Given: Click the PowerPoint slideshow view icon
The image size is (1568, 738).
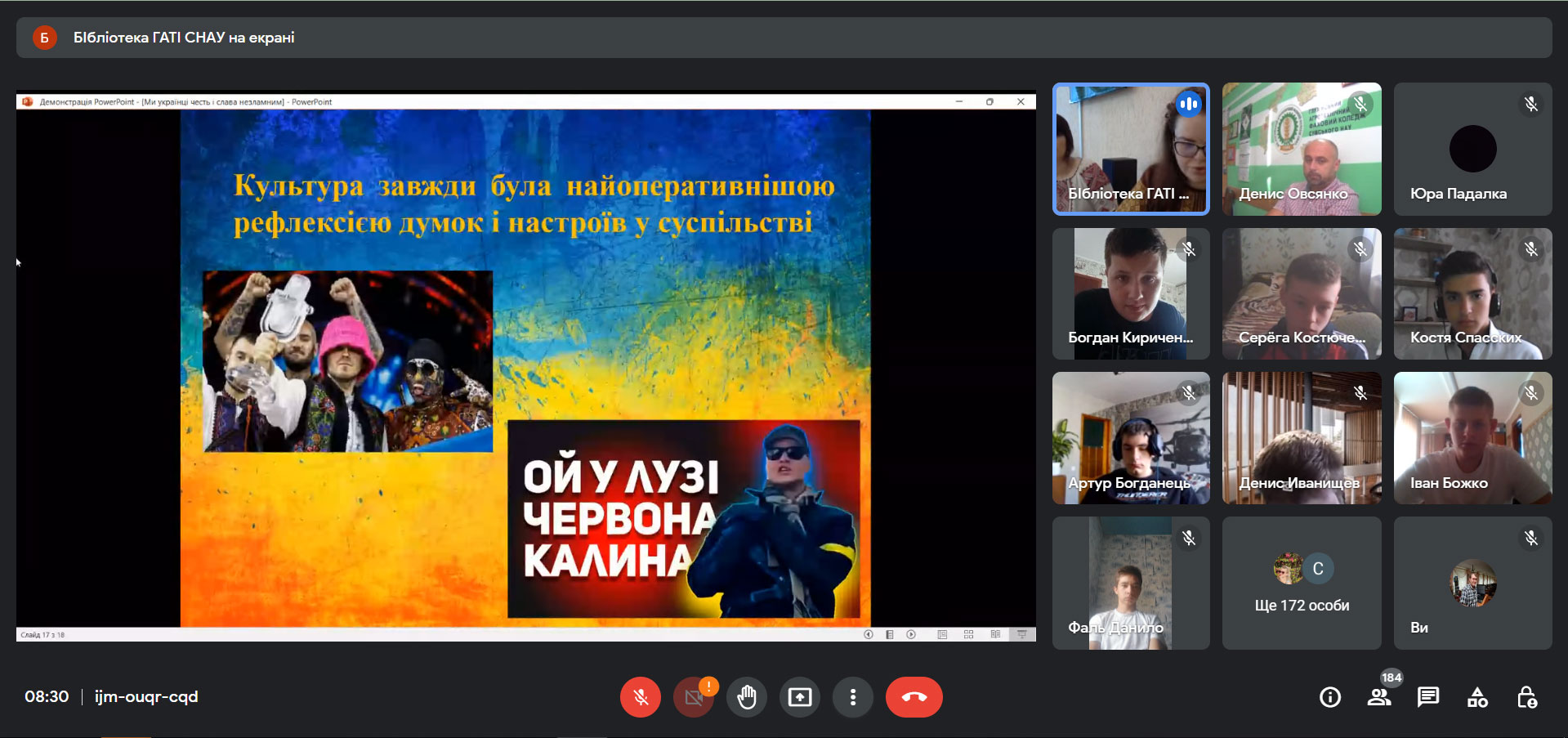Looking at the screenshot, I should click(1021, 634).
